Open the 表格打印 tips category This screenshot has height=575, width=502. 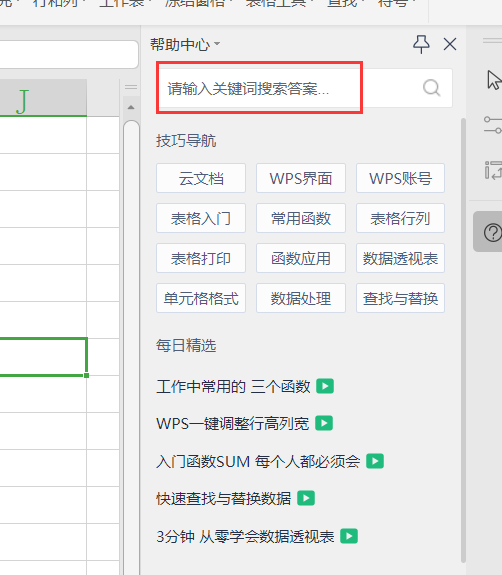point(201,258)
